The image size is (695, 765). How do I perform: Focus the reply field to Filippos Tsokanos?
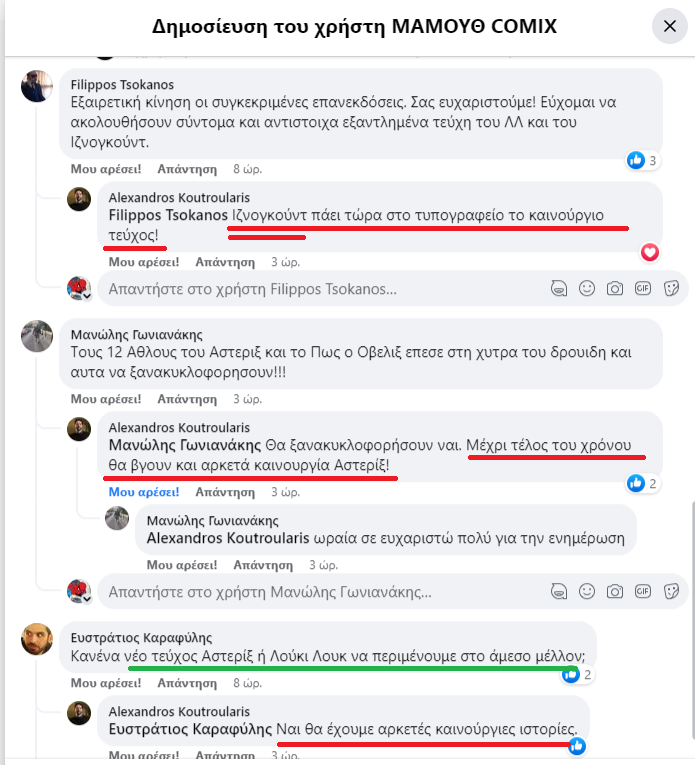(x=324, y=289)
